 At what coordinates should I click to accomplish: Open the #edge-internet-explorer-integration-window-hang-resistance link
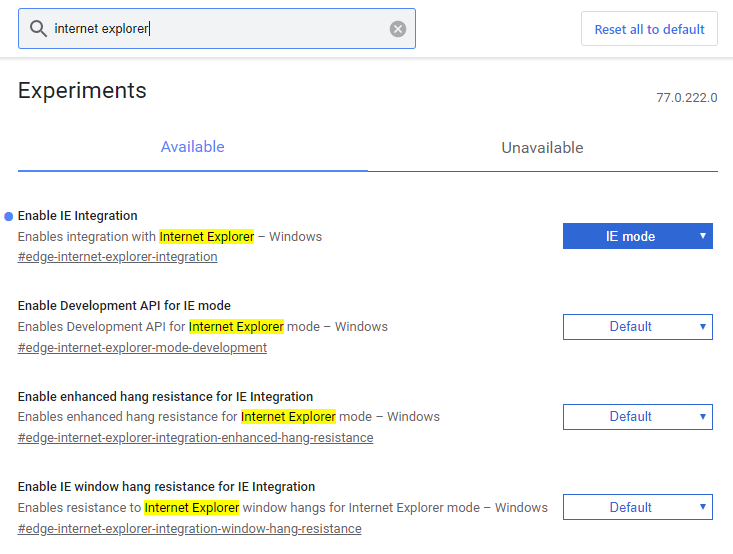click(x=189, y=528)
